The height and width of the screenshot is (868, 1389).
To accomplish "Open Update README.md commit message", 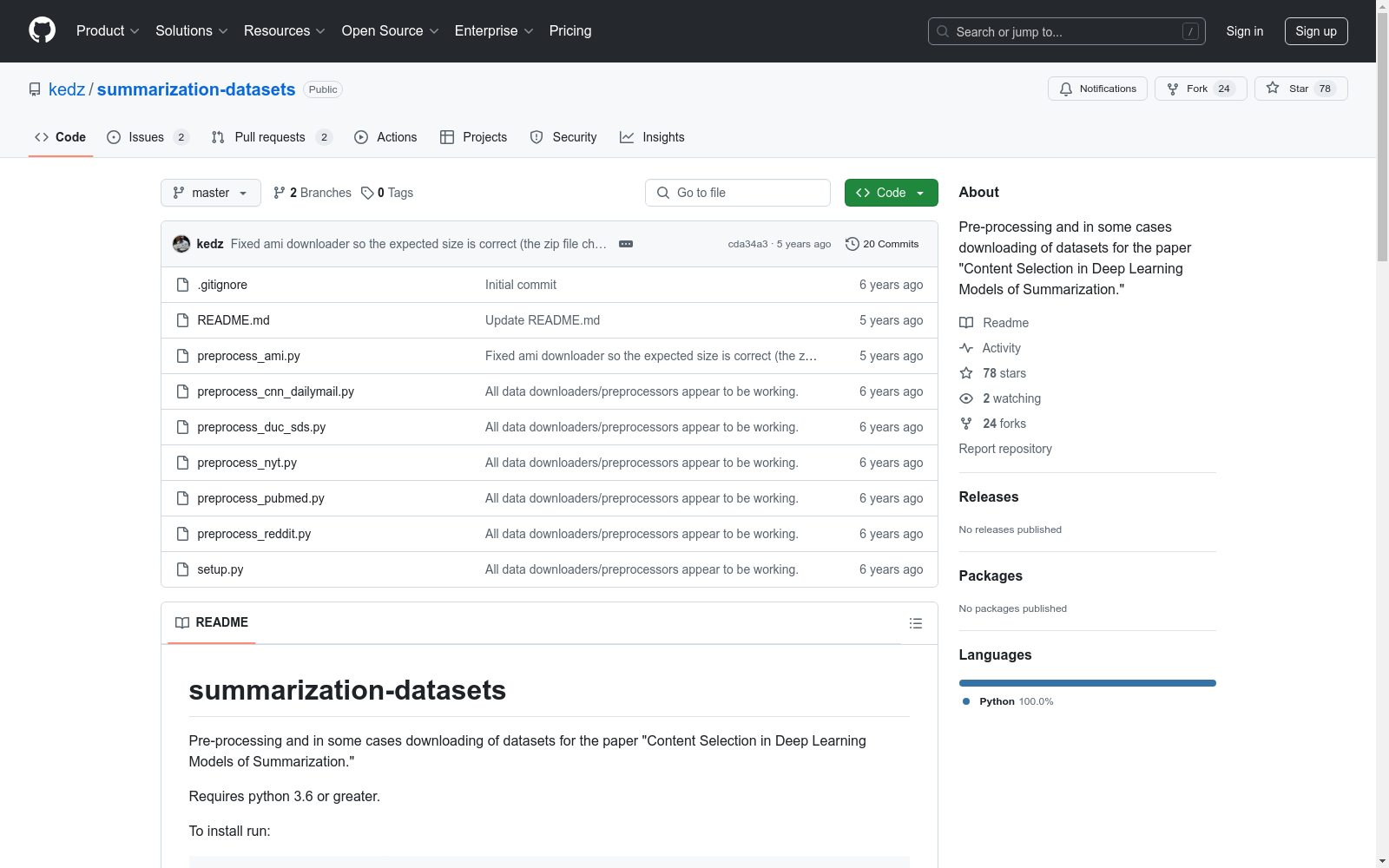I will [x=543, y=320].
